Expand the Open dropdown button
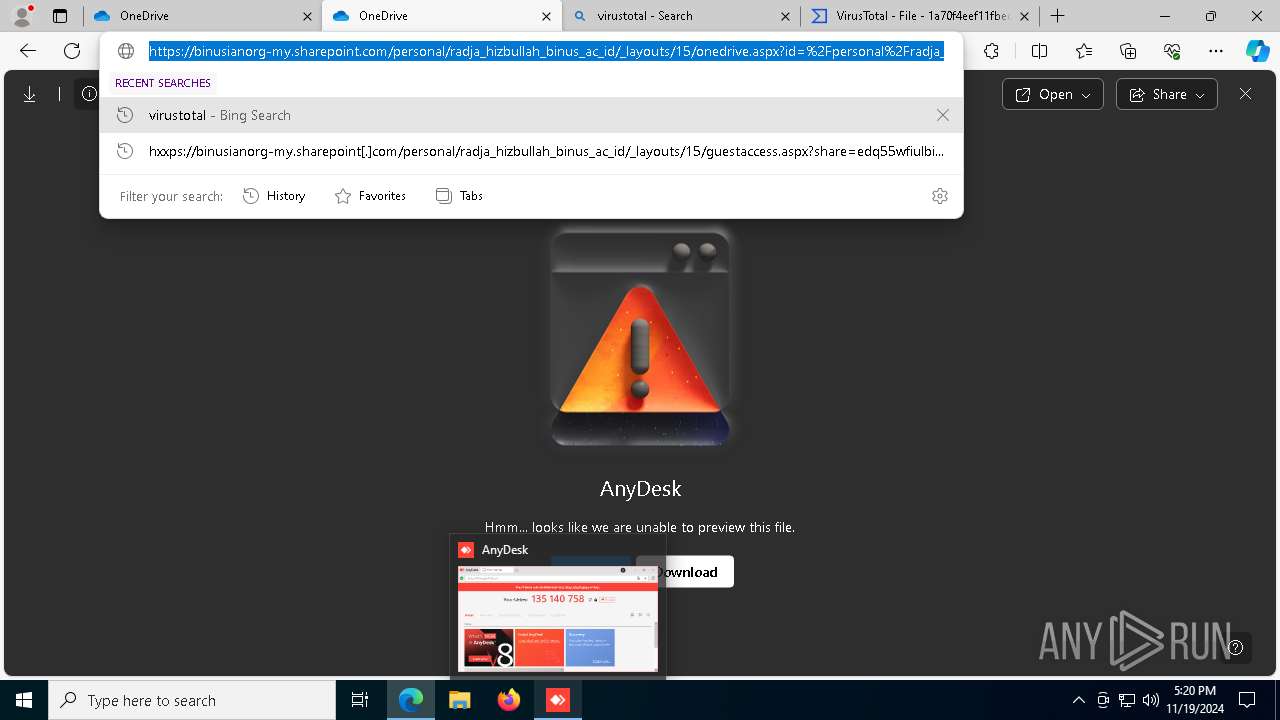The height and width of the screenshot is (720, 1280). (1053, 94)
